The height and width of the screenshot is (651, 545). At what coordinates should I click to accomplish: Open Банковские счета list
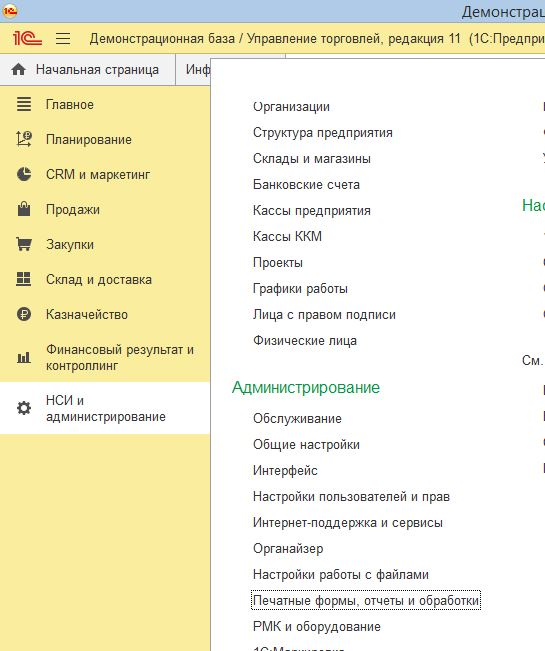tap(306, 184)
